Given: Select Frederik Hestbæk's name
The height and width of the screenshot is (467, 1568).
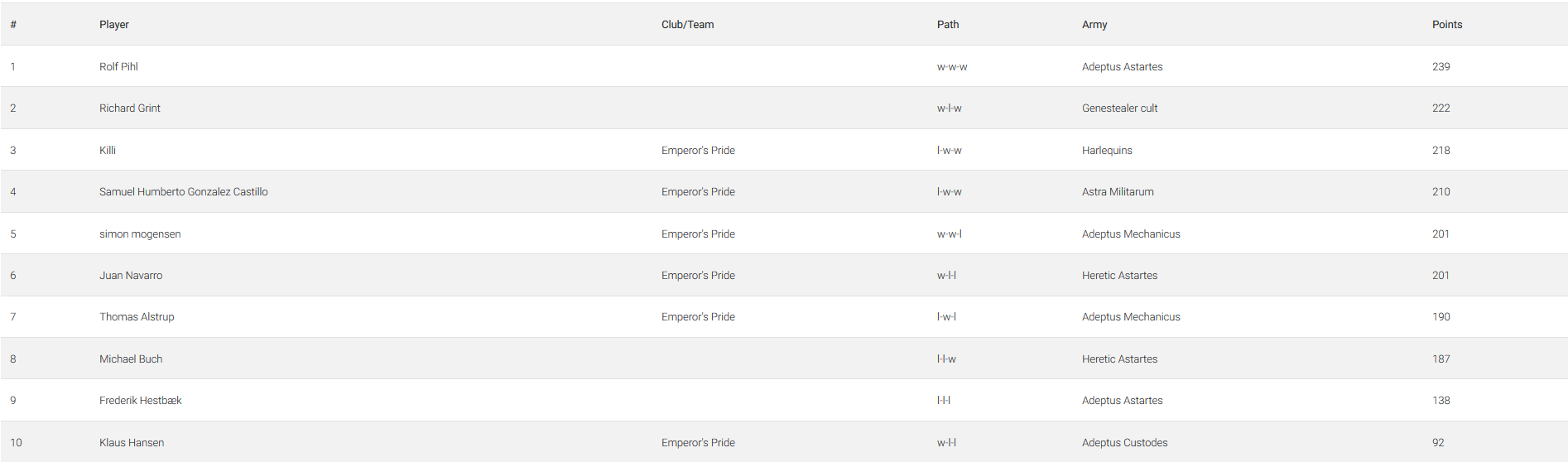Looking at the screenshot, I should [x=141, y=401].
